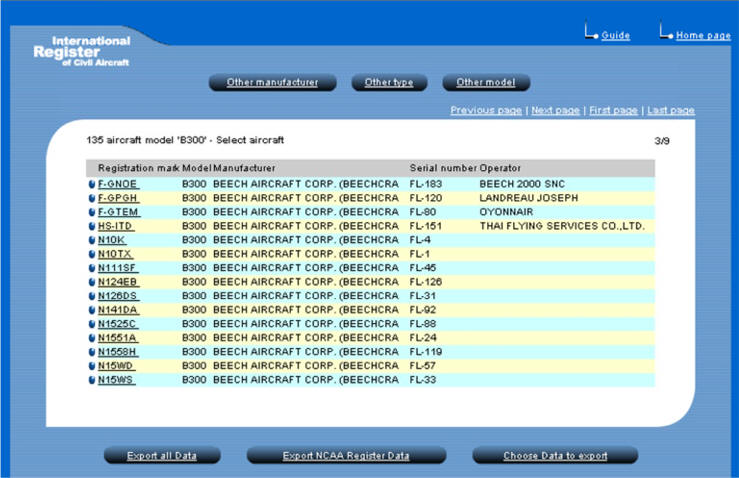The width and height of the screenshot is (739, 478).
Task: Open aircraft registration HS-ITD
Action: coord(116,226)
